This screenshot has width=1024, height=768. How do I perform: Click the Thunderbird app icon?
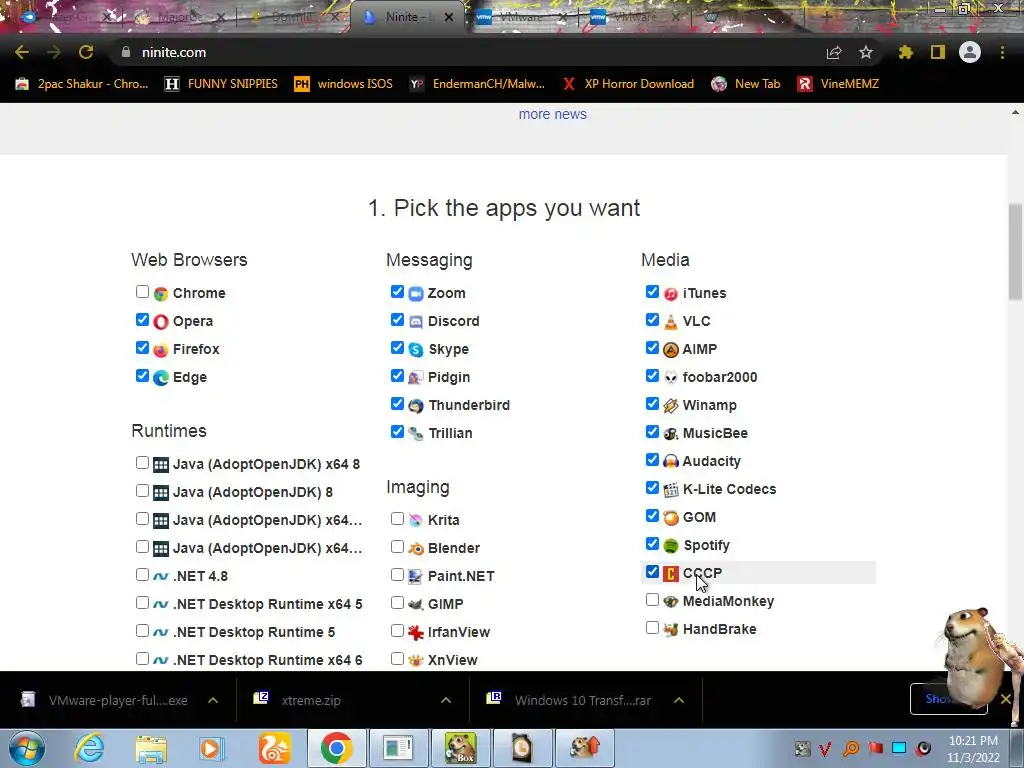416,406
